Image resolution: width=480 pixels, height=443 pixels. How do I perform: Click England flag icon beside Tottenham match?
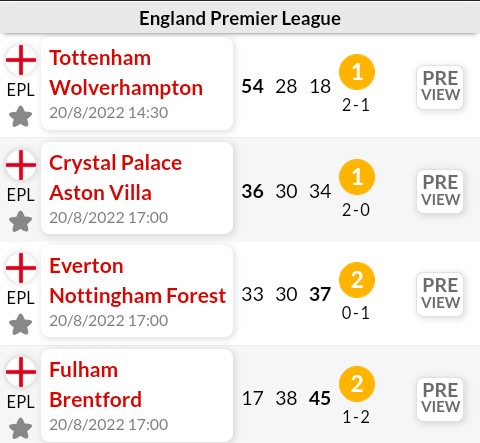pos(21,60)
